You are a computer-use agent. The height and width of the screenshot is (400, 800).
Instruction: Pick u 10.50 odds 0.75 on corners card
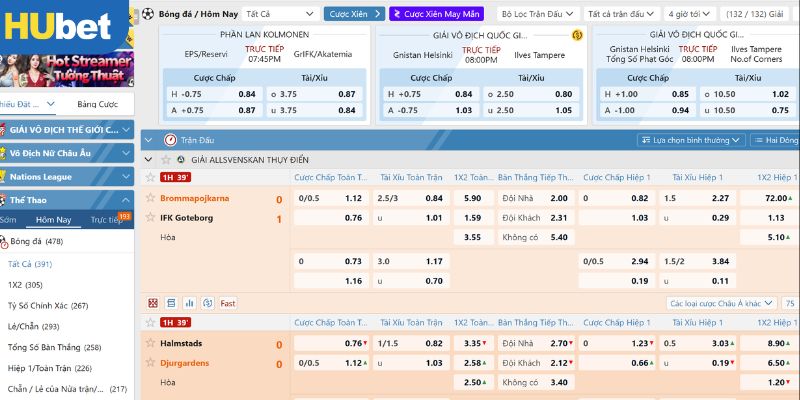747,110
